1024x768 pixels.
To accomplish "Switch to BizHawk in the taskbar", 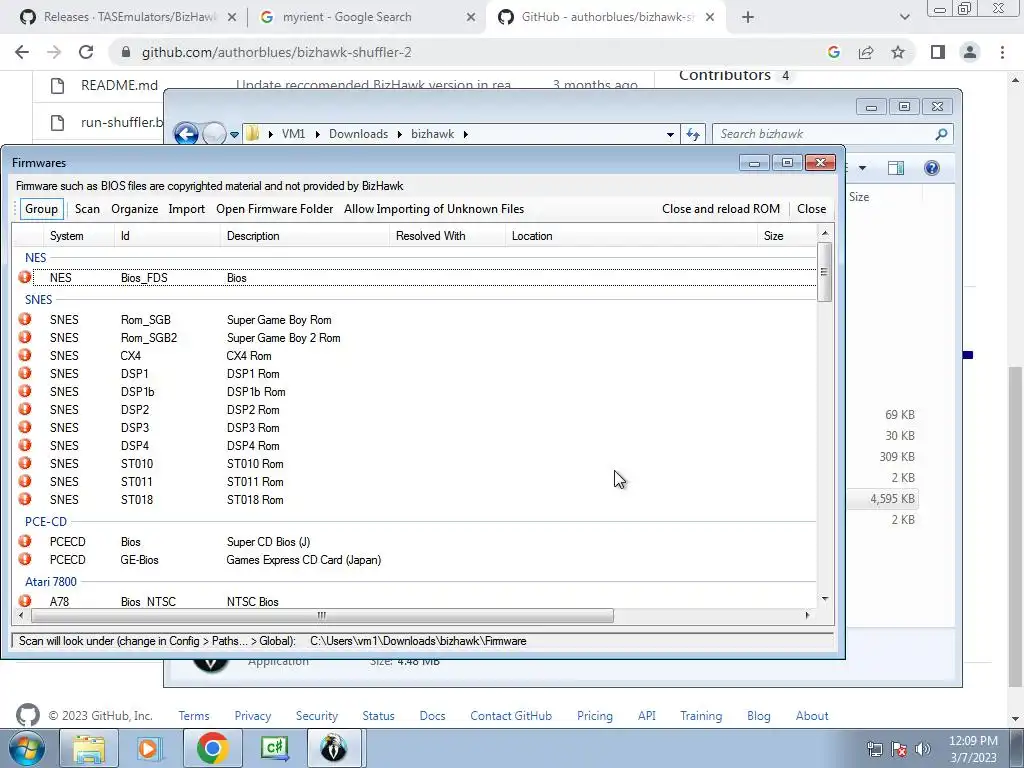I will coord(334,748).
